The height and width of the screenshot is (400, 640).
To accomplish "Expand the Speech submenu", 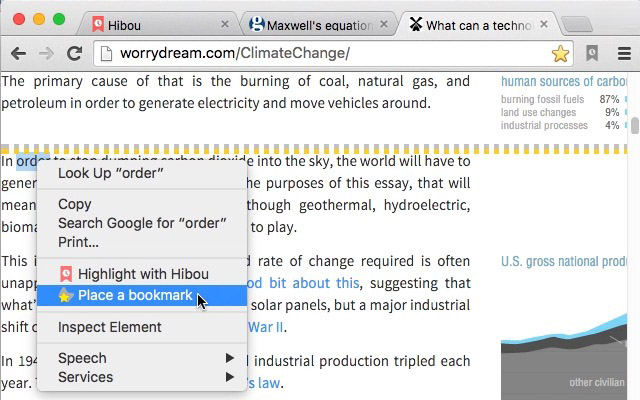I will pos(142,358).
